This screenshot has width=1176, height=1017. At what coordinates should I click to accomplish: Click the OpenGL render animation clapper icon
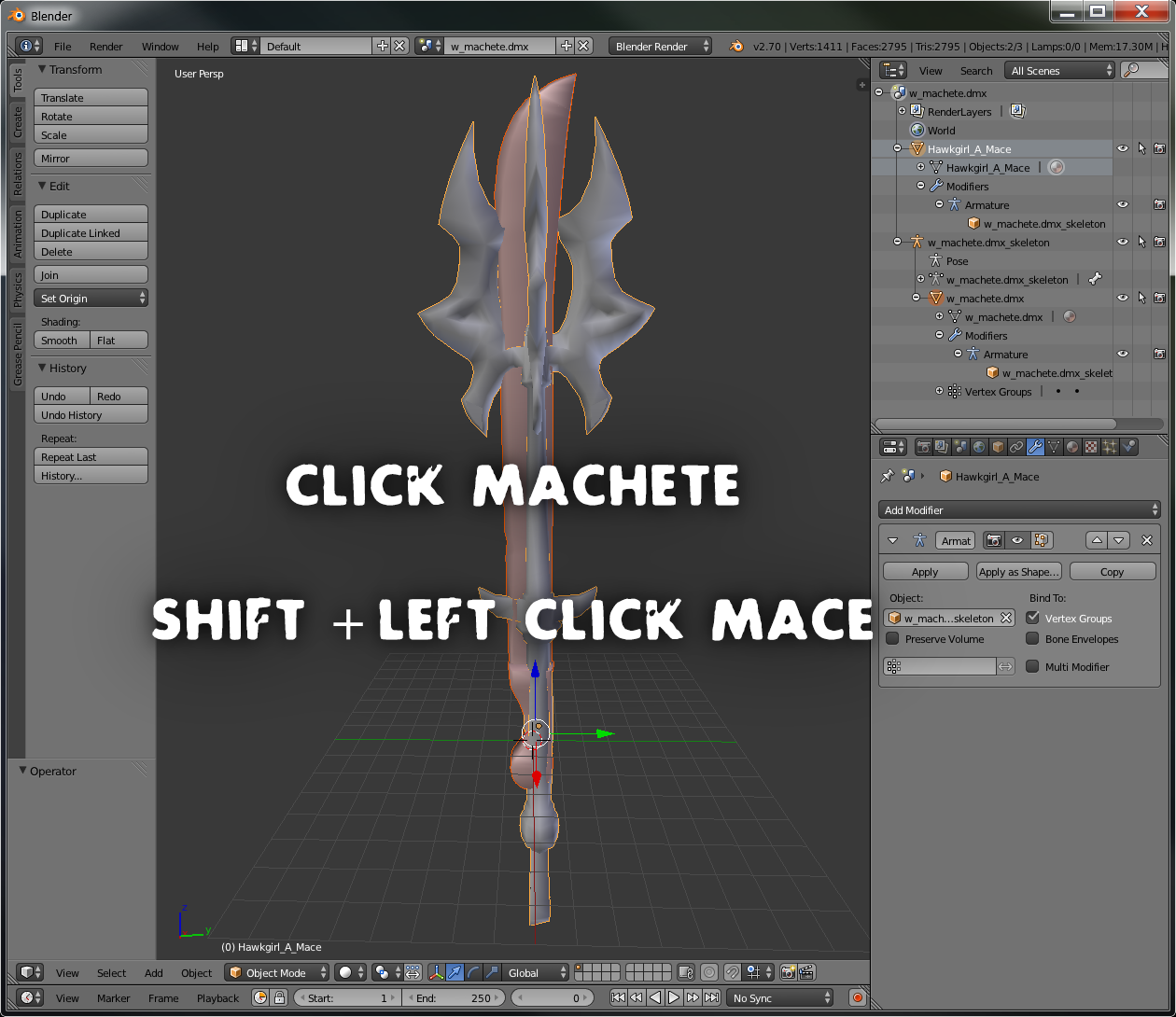tap(807, 972)
